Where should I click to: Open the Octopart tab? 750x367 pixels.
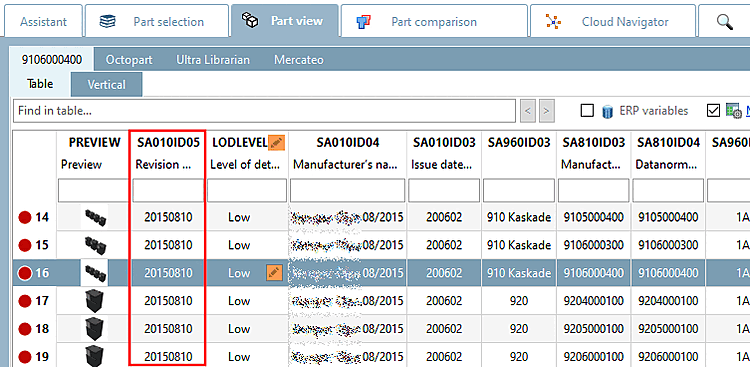[129, 60]
